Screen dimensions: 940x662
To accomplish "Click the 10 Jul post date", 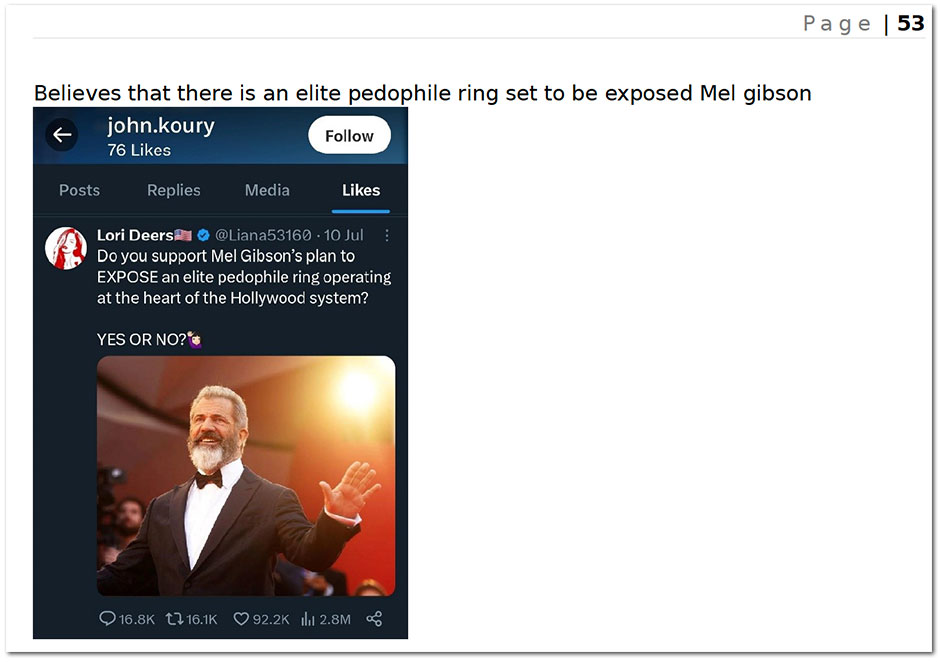I will [x=344, y=235].
